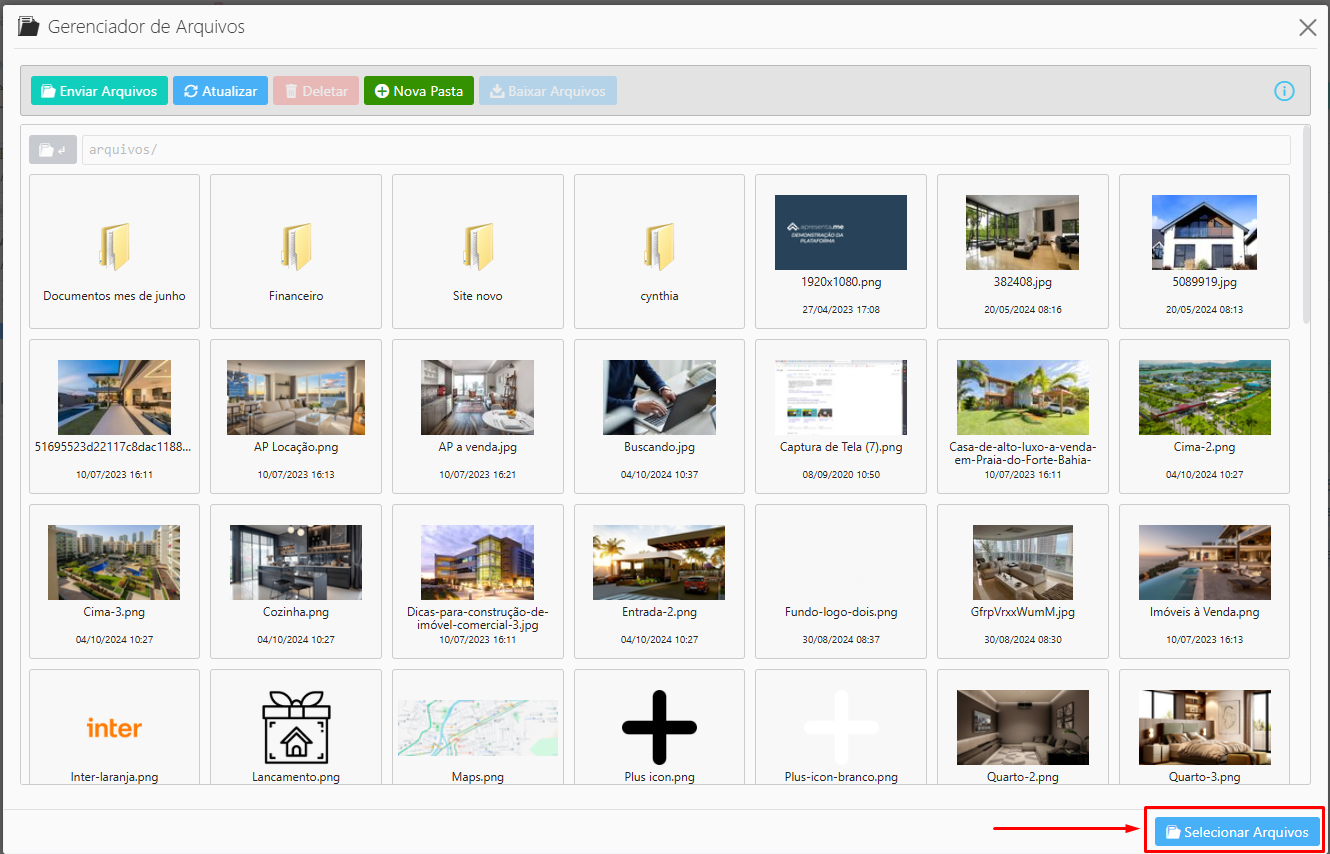Open the Documentos mes de junho folder
The height and width of the screenshot is (854, 1330).
coord(114,250)
